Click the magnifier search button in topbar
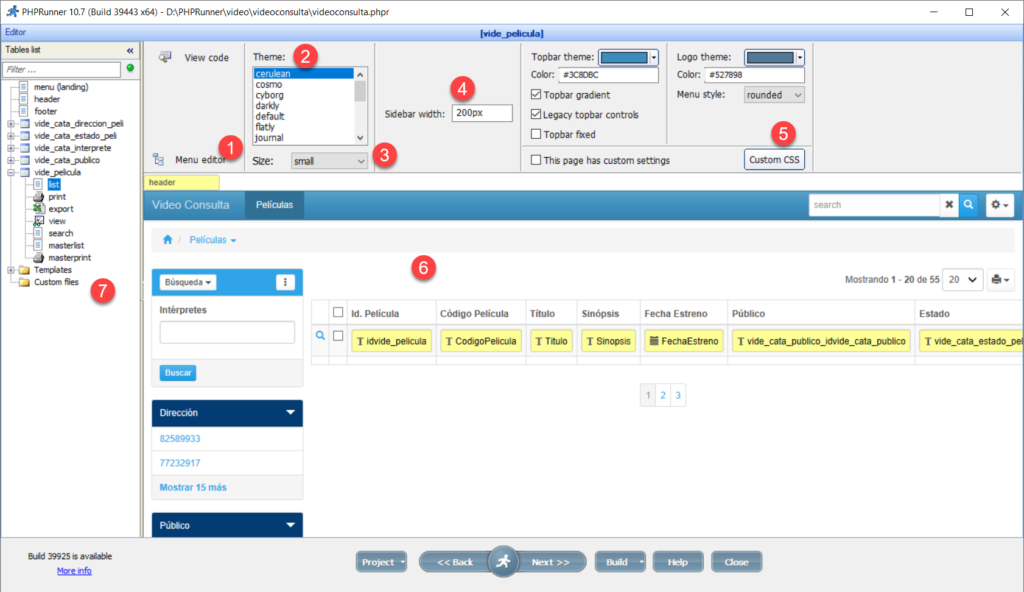Image resolution: width=1024 pixels, height=592 pixels. (x=968, y=205)
